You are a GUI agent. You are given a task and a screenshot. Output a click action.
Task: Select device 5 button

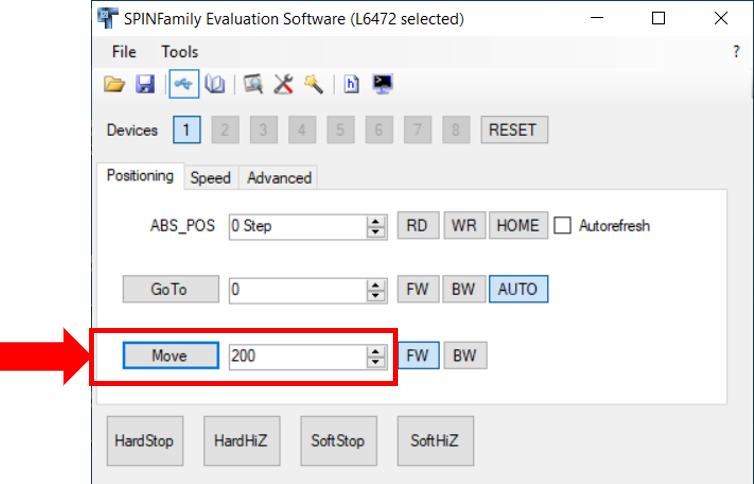(340, 130)
